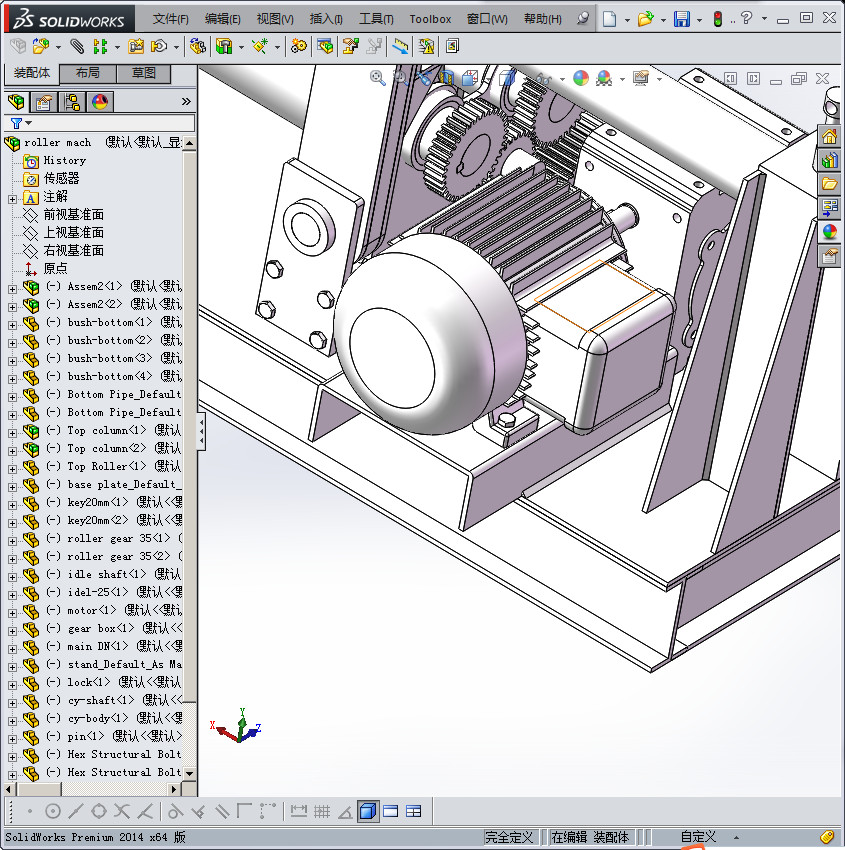The image size is (845, 850).
Task: Open Design Library icon in task pane
Action: pyautogui.click(x=830, y=160)
